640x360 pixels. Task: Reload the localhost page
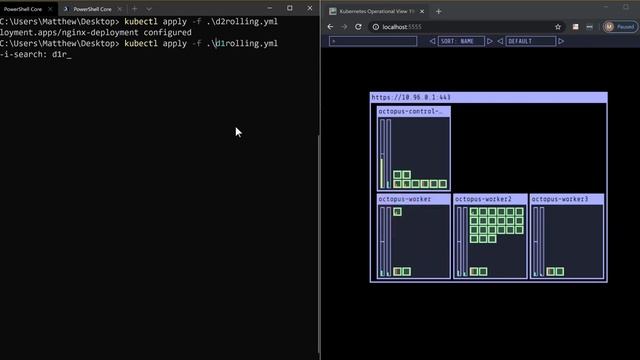pos(358,27)
